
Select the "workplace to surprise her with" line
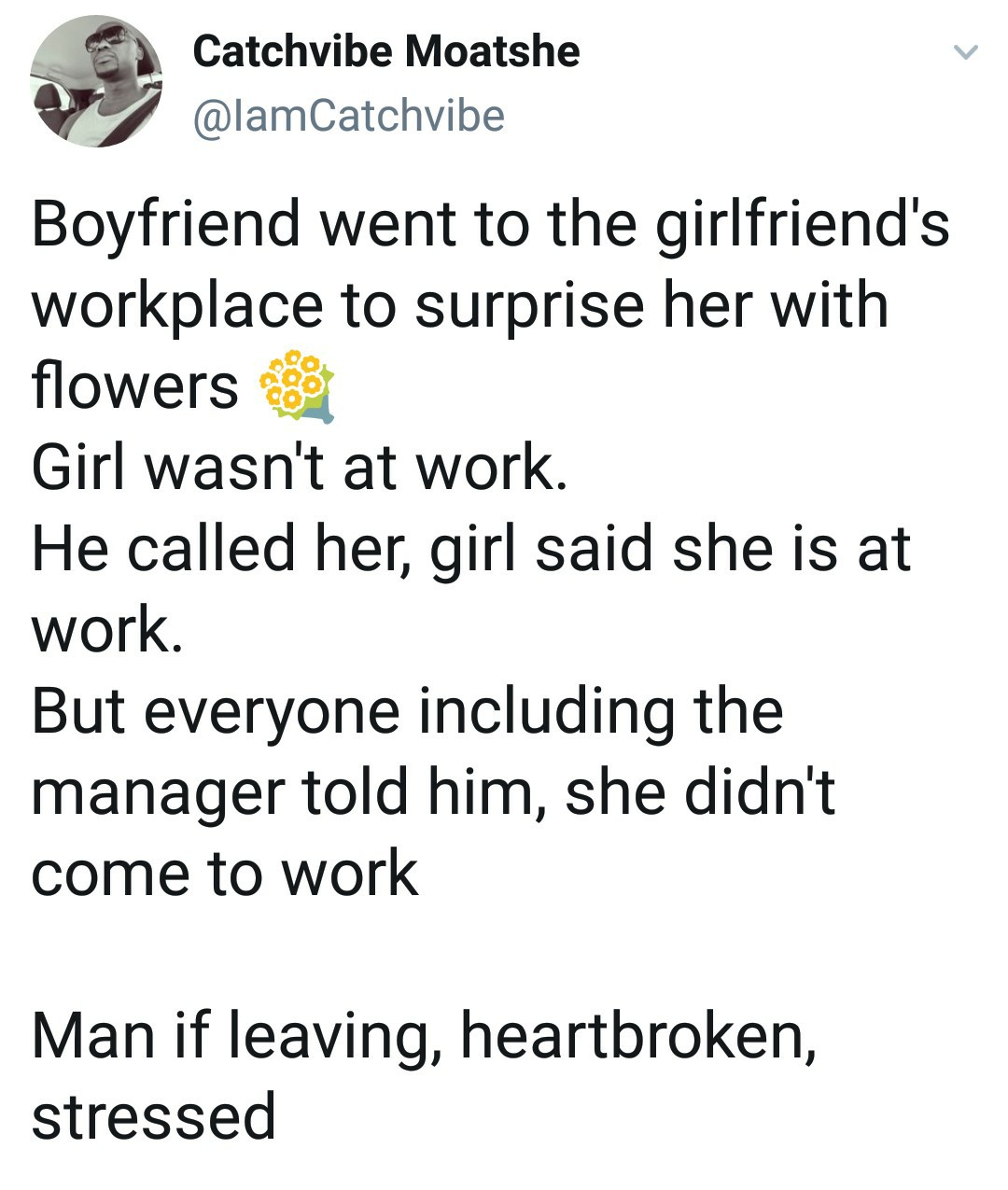click(x=459, y=306)
